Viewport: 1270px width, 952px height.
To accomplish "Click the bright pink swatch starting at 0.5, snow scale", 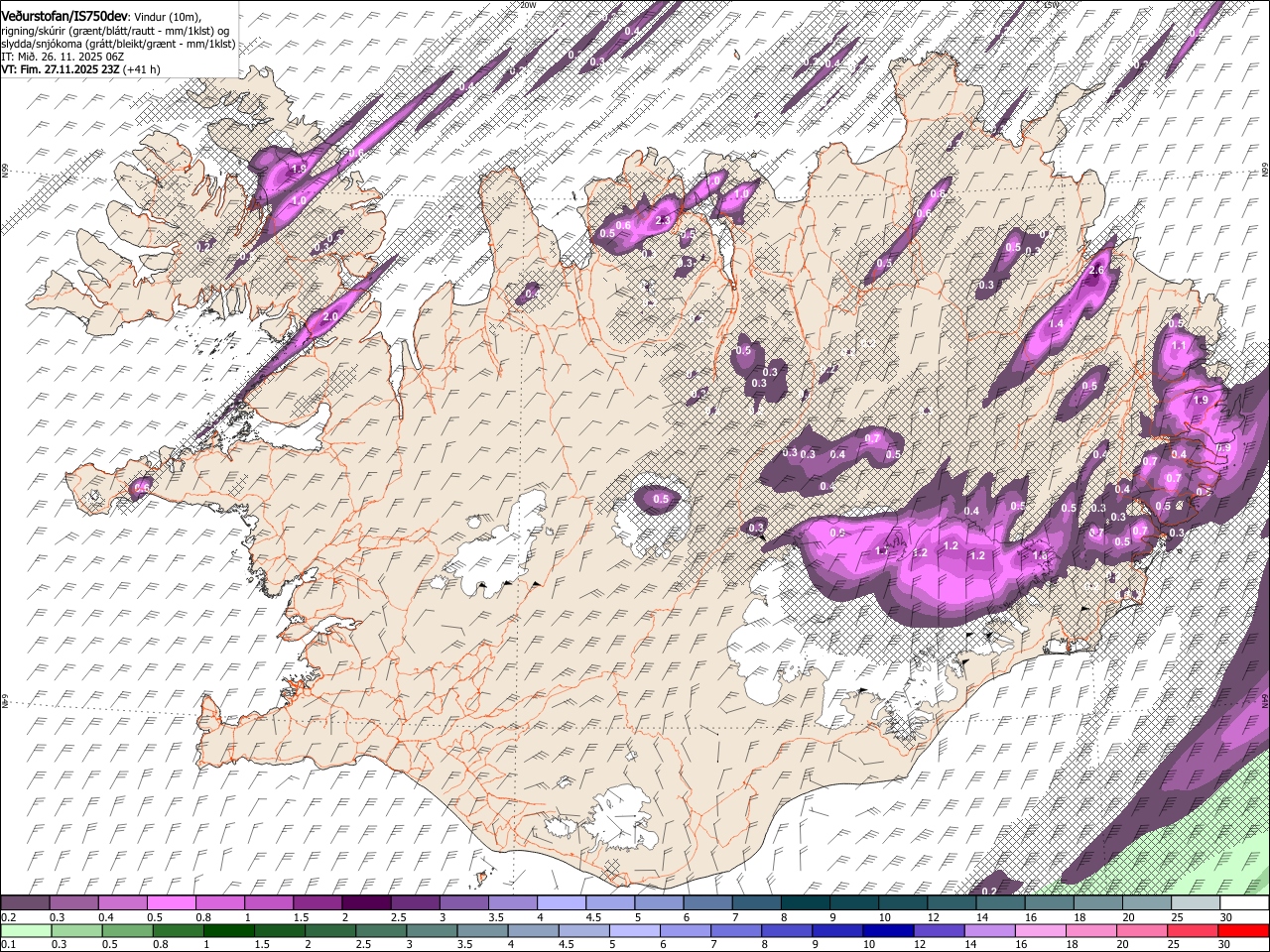I will click(x=171, y=903).
